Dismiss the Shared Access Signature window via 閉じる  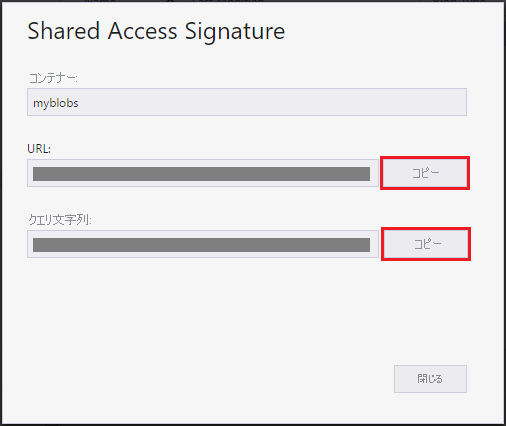tap(430, 379)
